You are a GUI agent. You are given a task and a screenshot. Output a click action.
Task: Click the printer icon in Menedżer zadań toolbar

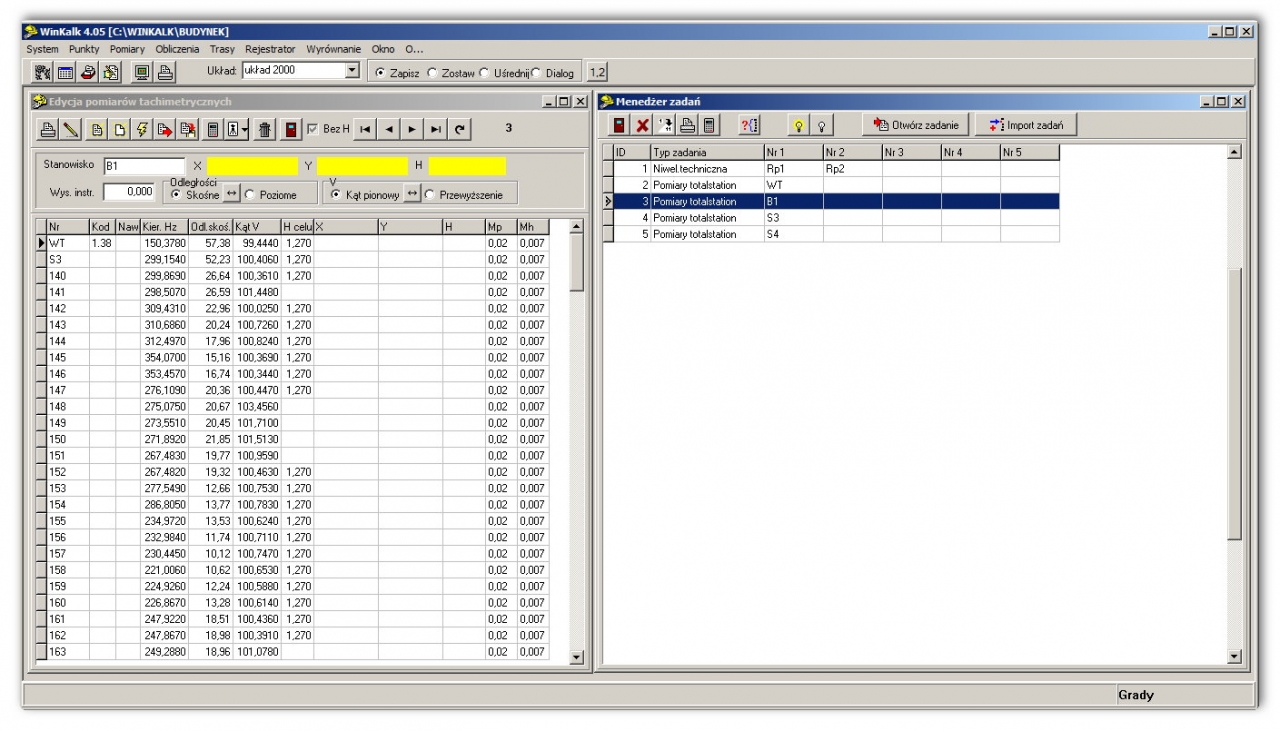(x=687, y=124)
